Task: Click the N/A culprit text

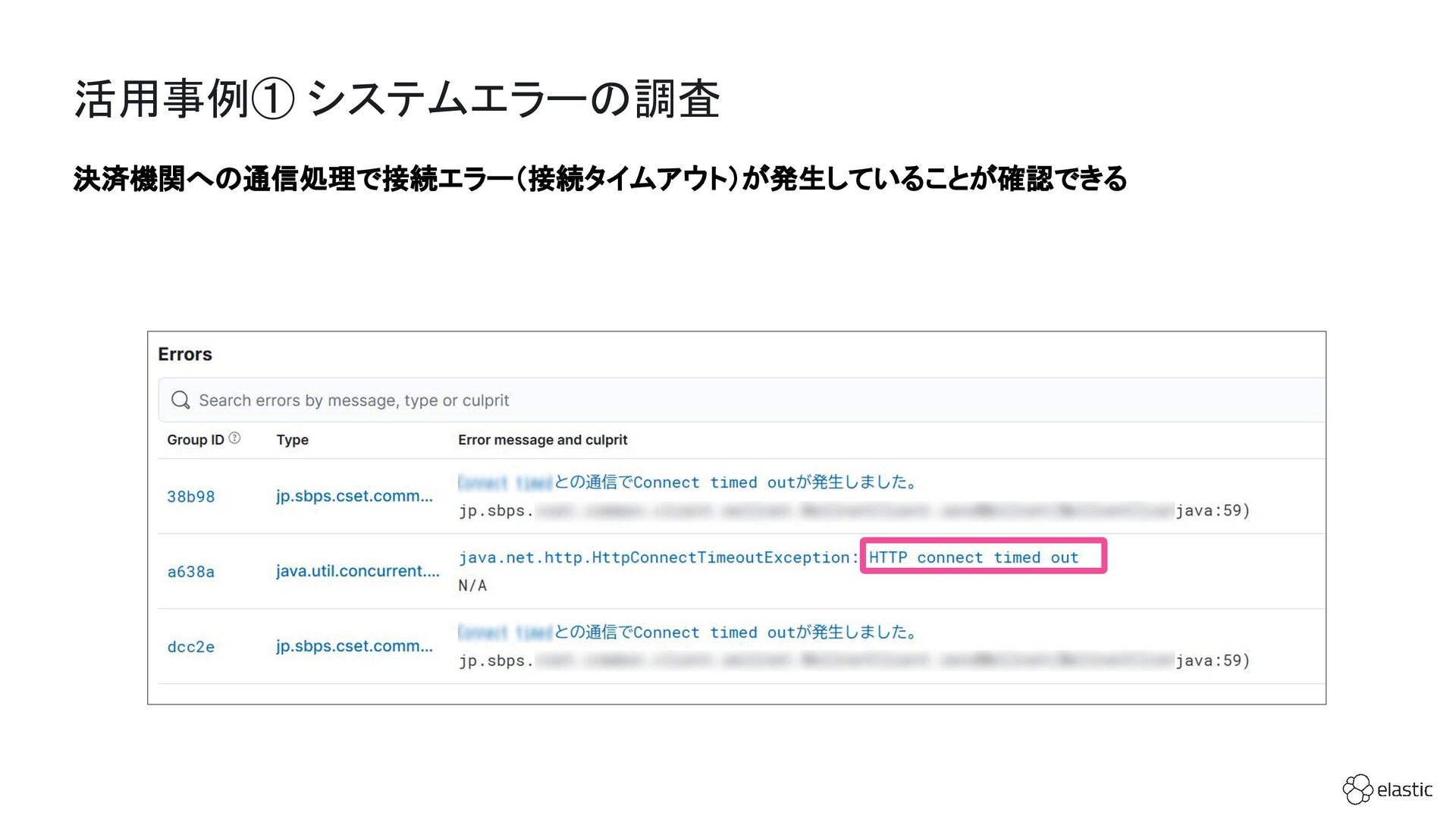Action: 472,585
